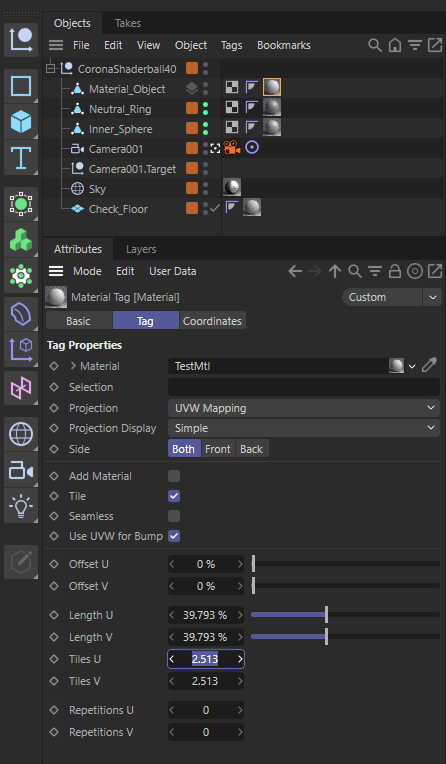Click the Length V slider

coord(345,637)
